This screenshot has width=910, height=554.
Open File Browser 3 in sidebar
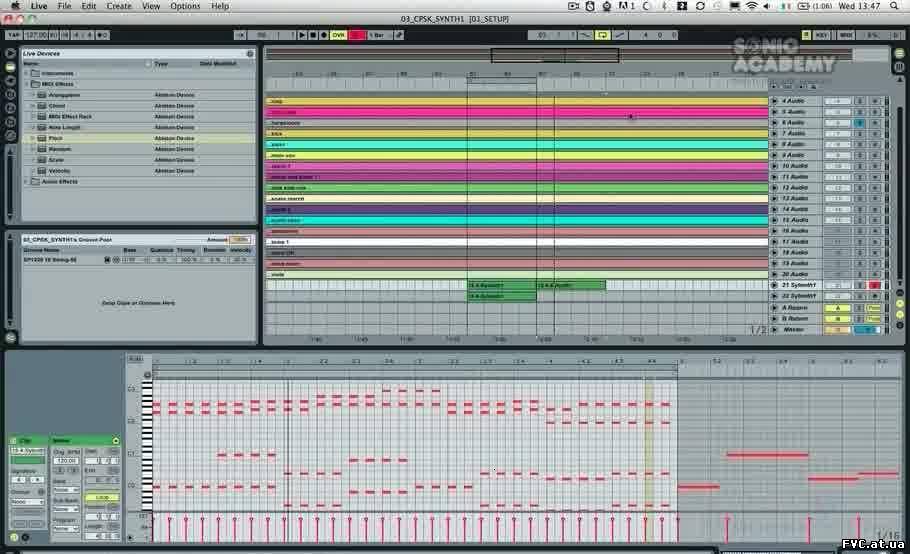pyautogui.click(x=10, y=122)
